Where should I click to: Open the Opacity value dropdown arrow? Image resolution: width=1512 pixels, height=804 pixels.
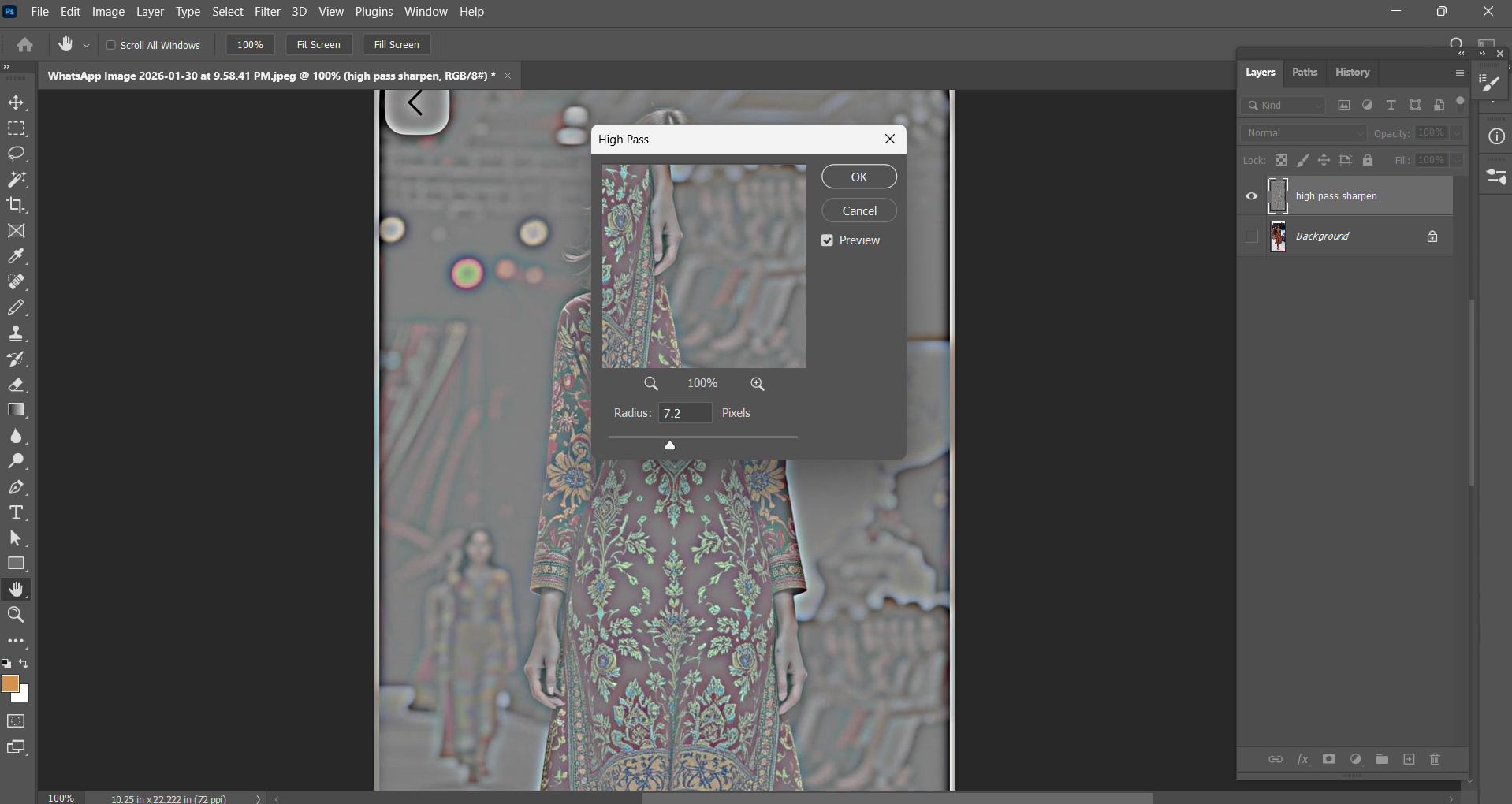point(1457,133)
